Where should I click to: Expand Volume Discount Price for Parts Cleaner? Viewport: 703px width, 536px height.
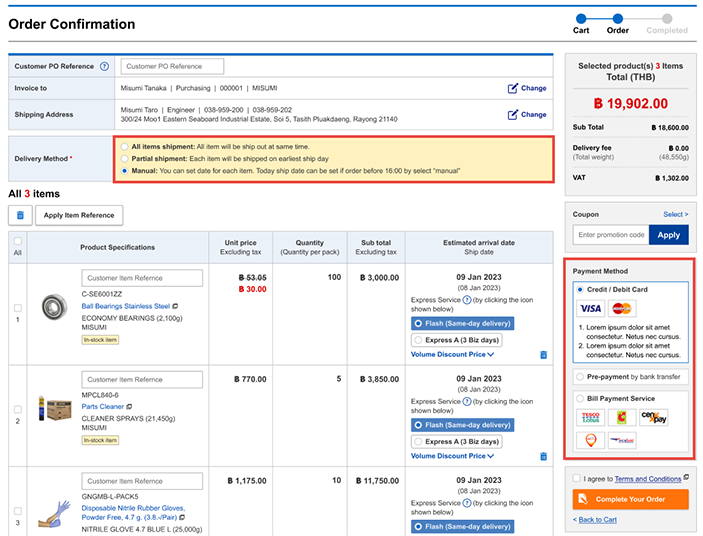(x=452, y=456)
